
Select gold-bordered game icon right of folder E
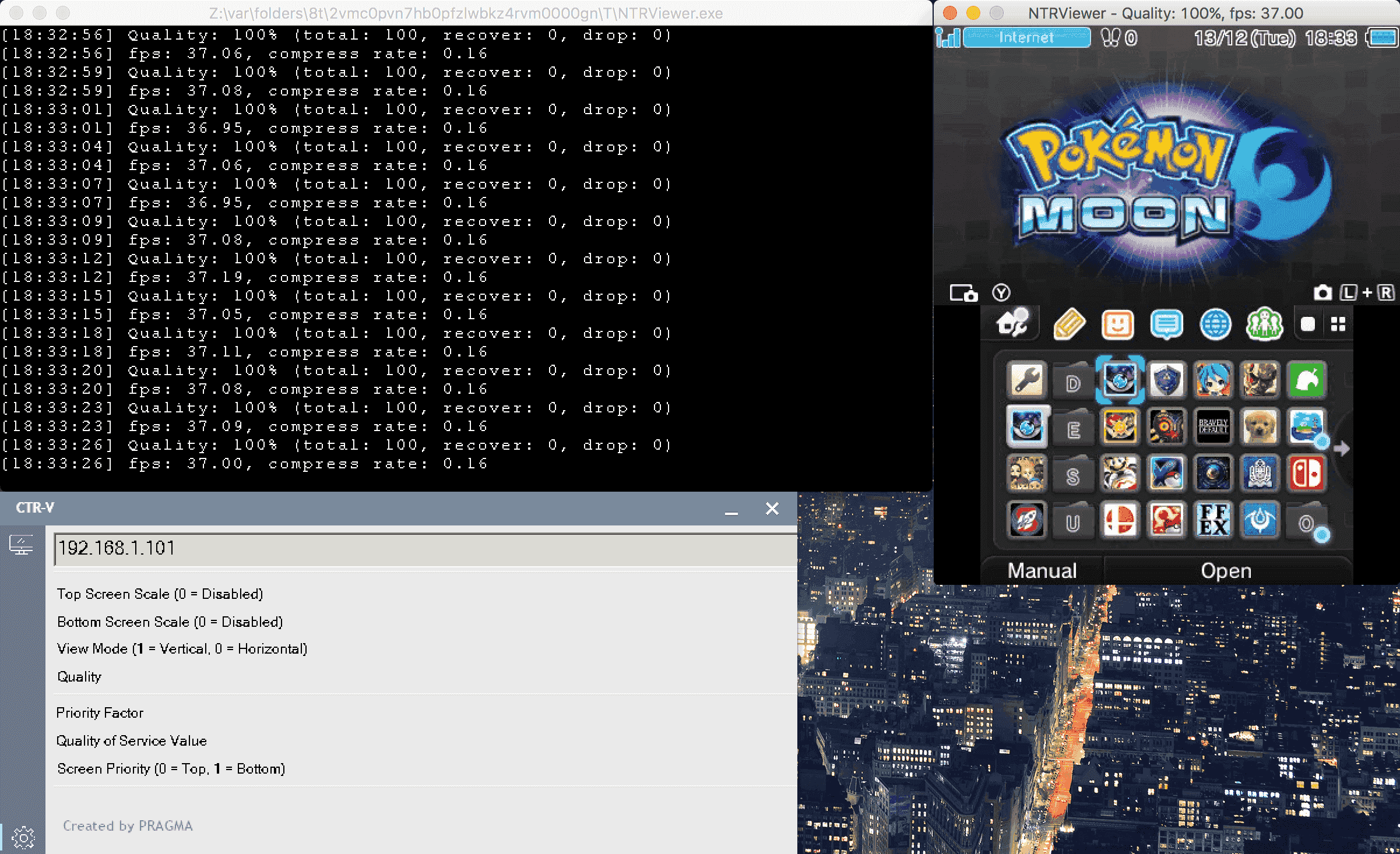click(x=1120, y=426)
